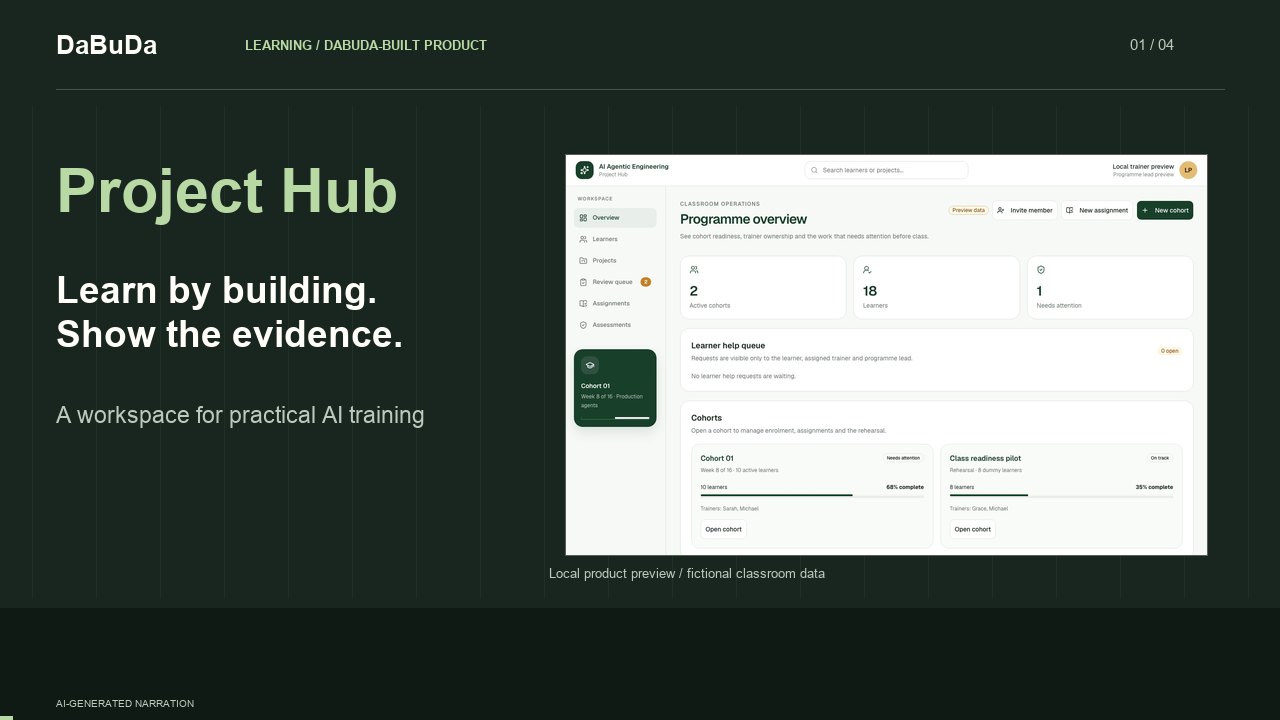Click the 'Needs attention' tag on Cohort 01
The image size is (1280, 720).
click(x=903, y=458)
